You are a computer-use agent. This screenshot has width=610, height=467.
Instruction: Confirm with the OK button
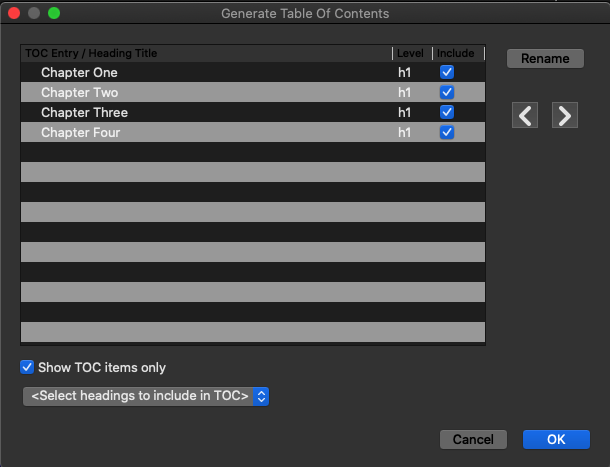pyautogui.click(x=556, y=439)
